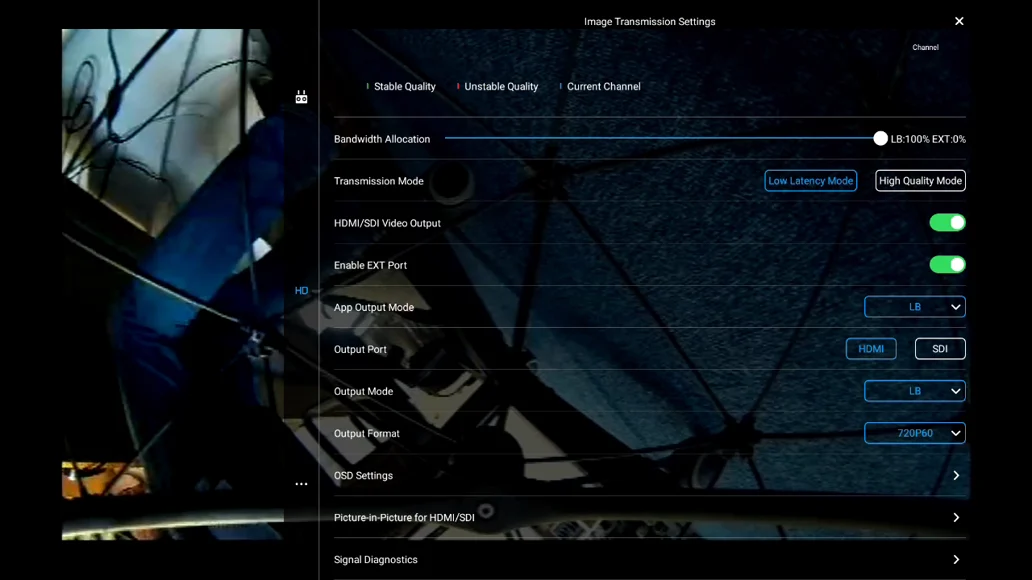Click the Bandwidth Allocation slider handle
This screenshot has width=1032, height=580.
coord(880,139)
